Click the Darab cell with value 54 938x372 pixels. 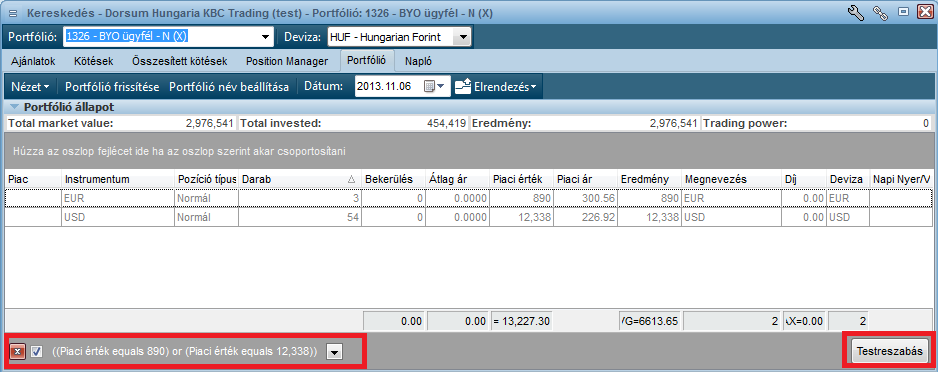coord(300,217)
